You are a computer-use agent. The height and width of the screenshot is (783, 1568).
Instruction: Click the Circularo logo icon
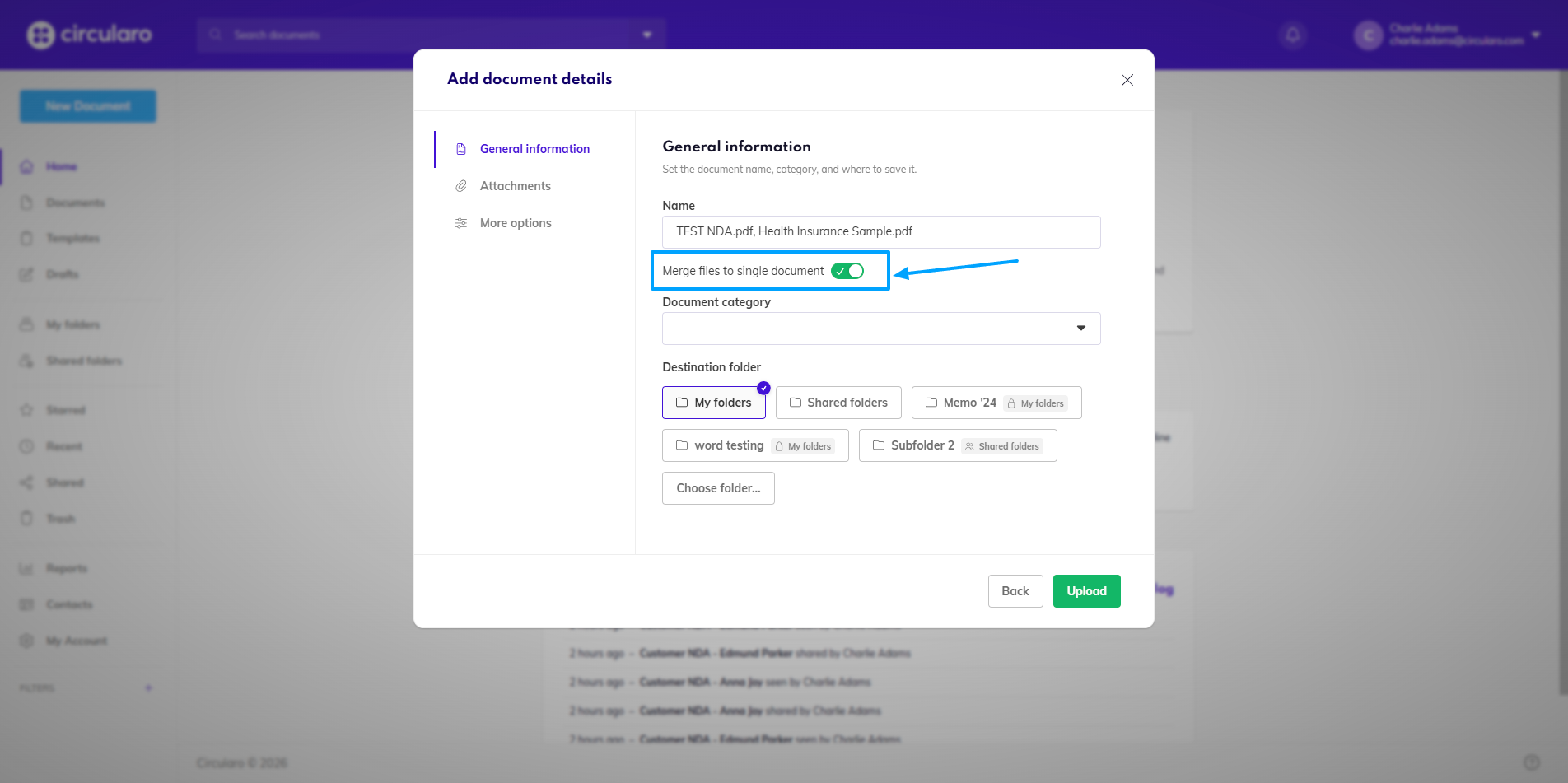[40, 35]
